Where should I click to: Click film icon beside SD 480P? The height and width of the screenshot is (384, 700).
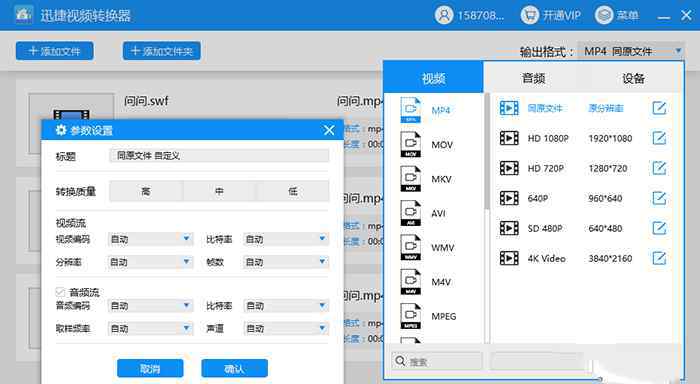pyautogui.click(x=509, y=228)
